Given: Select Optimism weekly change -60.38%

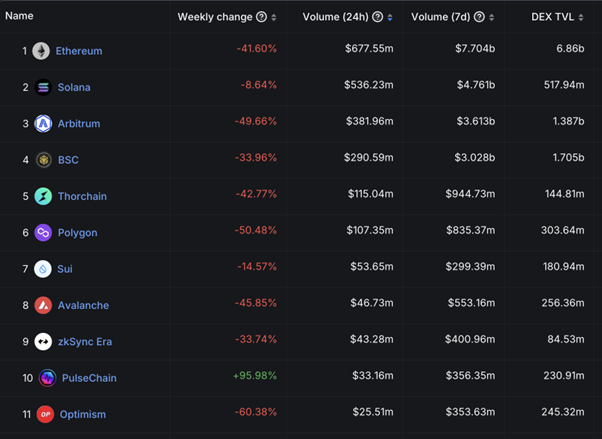Looking at the screenshot, I should [256, 412].
